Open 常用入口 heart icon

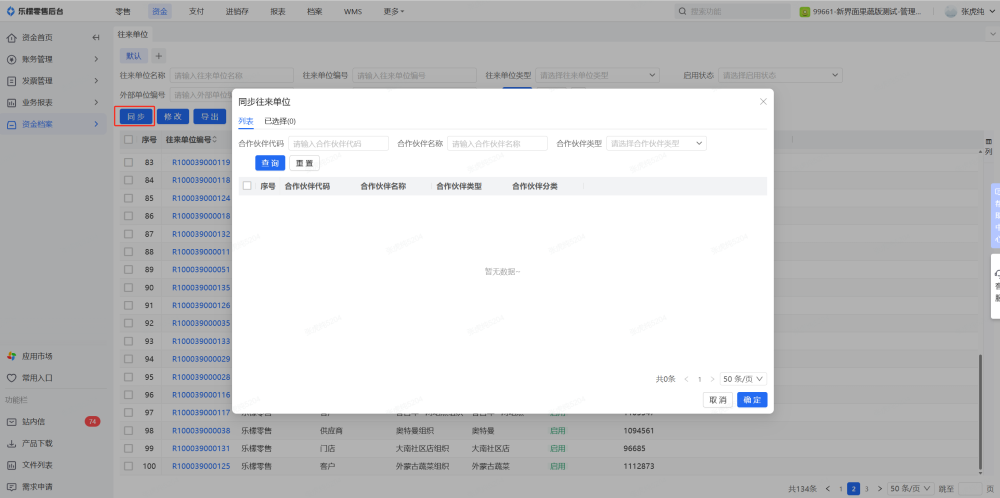11,378
